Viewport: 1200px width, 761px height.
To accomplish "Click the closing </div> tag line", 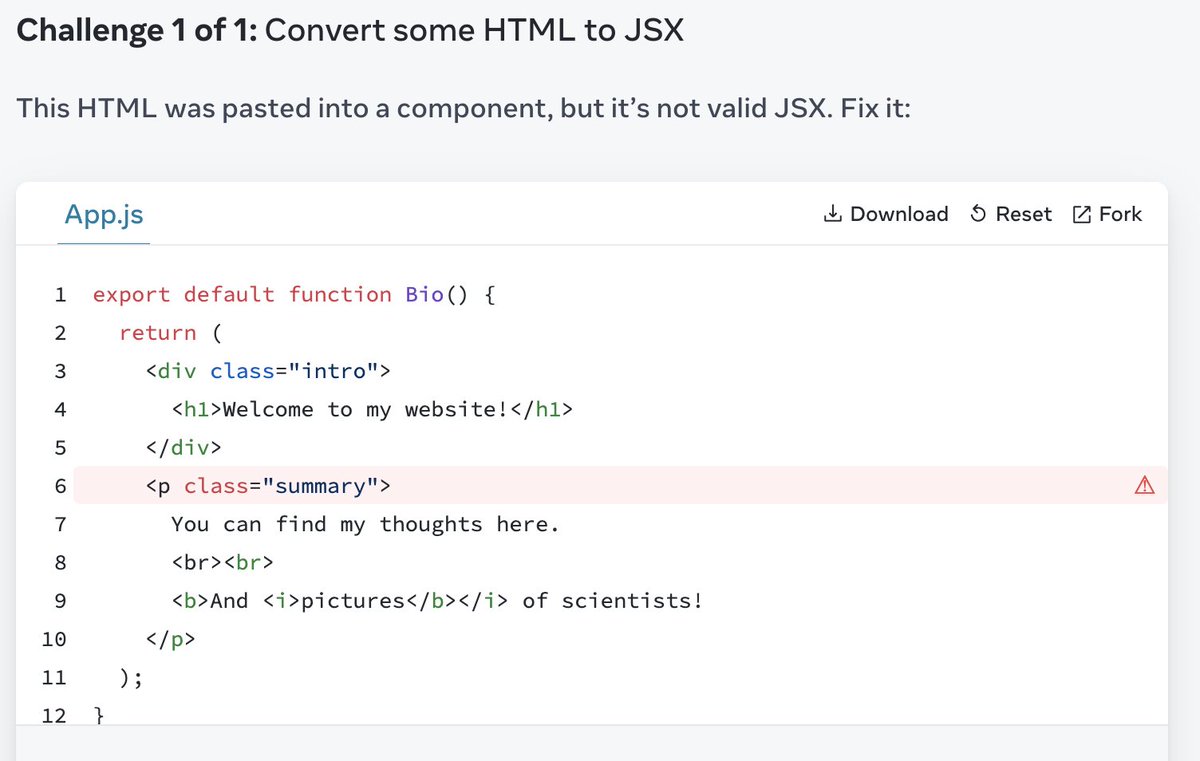I will coord(183,448).
